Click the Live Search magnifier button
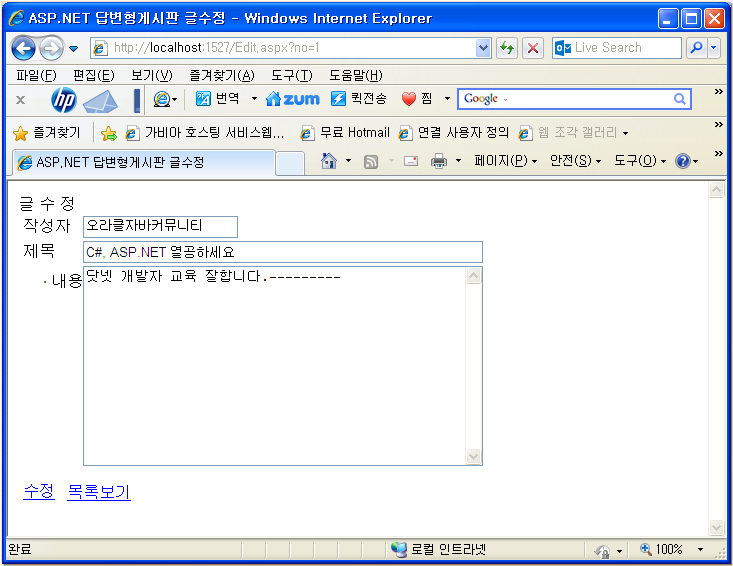This screenshot has width=733, height=566. (697, 48)
